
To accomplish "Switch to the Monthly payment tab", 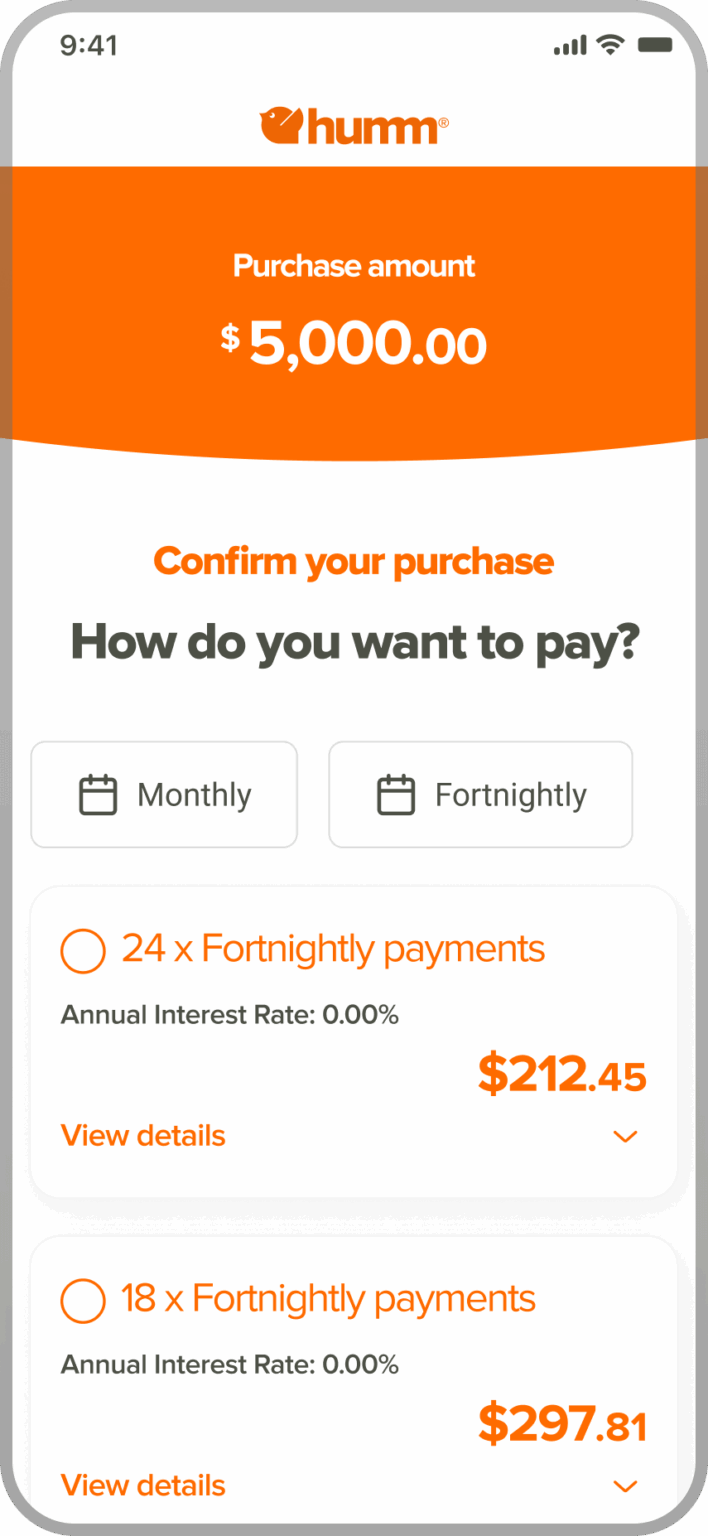I will click(164, 793).
